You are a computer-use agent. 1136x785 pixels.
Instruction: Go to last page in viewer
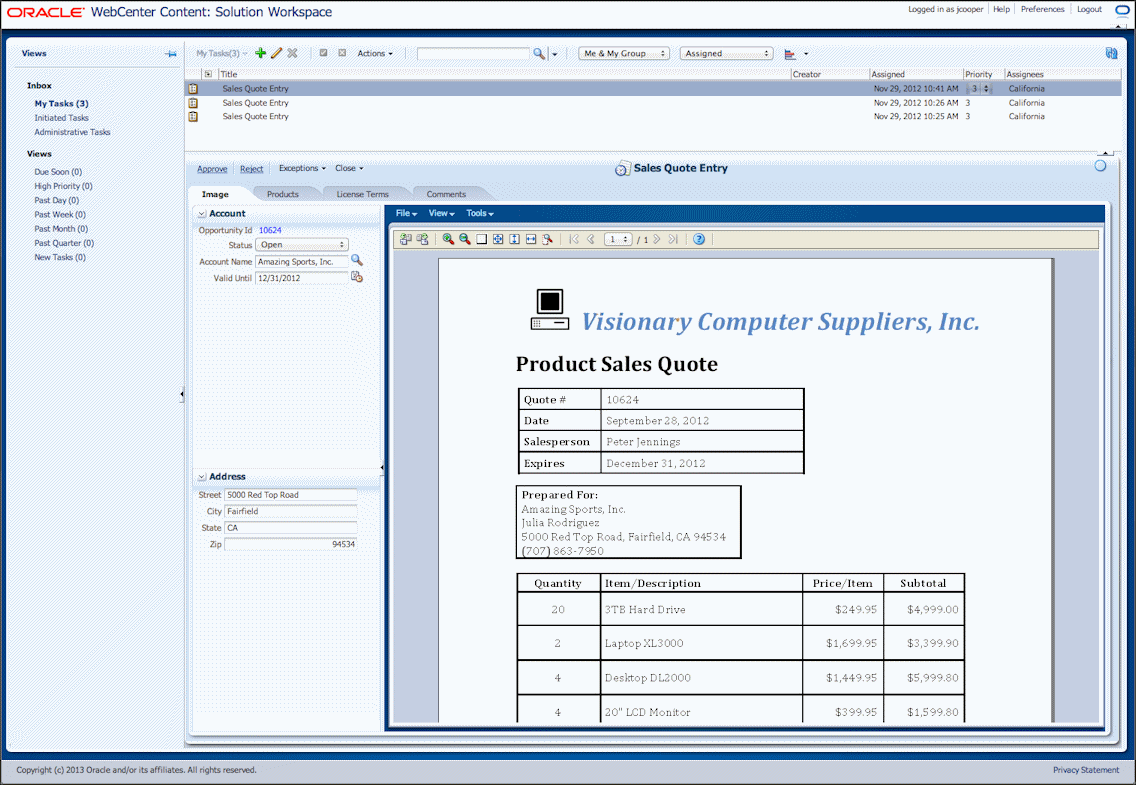point(673,239)
